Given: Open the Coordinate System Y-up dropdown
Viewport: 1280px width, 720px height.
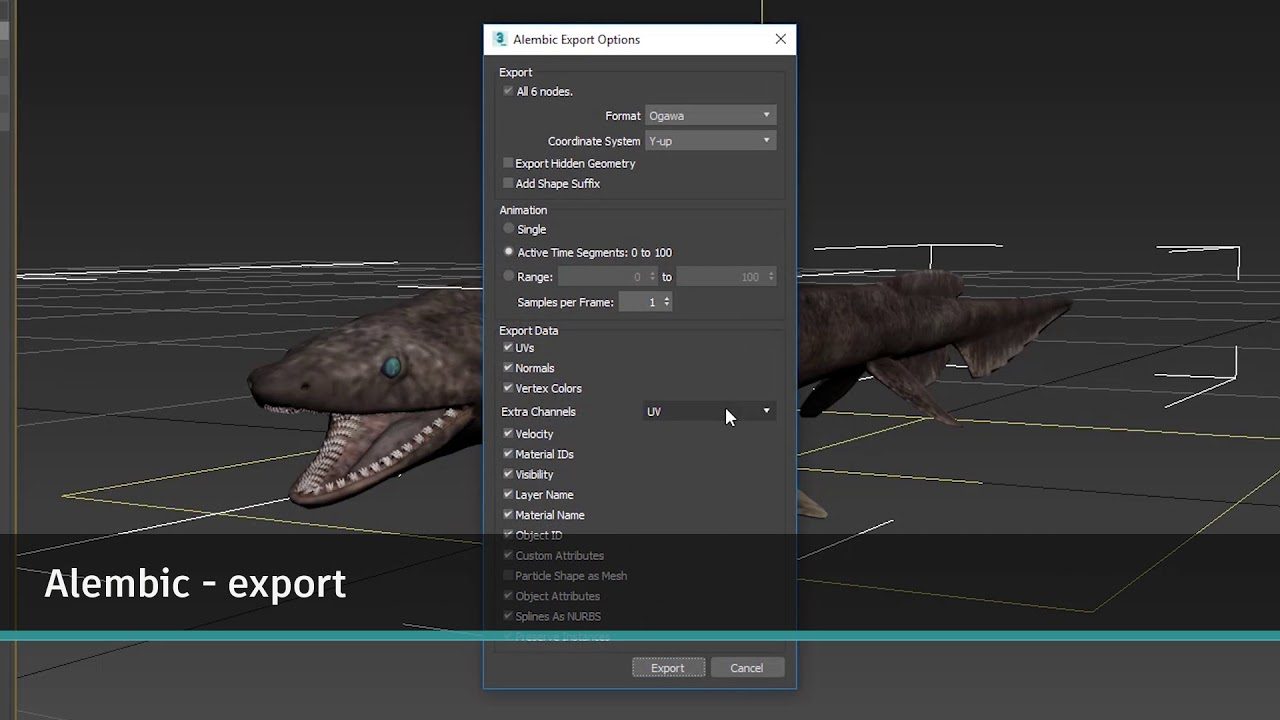Looking at the screenshot, I should [x=710, y=141].
